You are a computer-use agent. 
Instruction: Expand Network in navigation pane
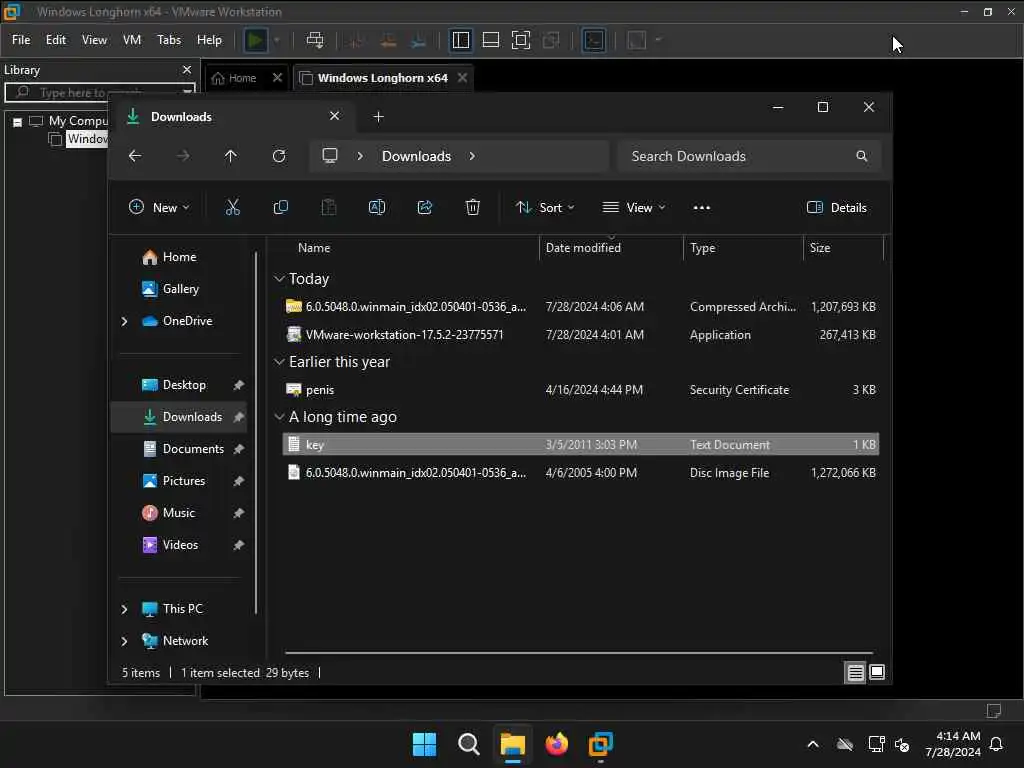coord(124,641)
